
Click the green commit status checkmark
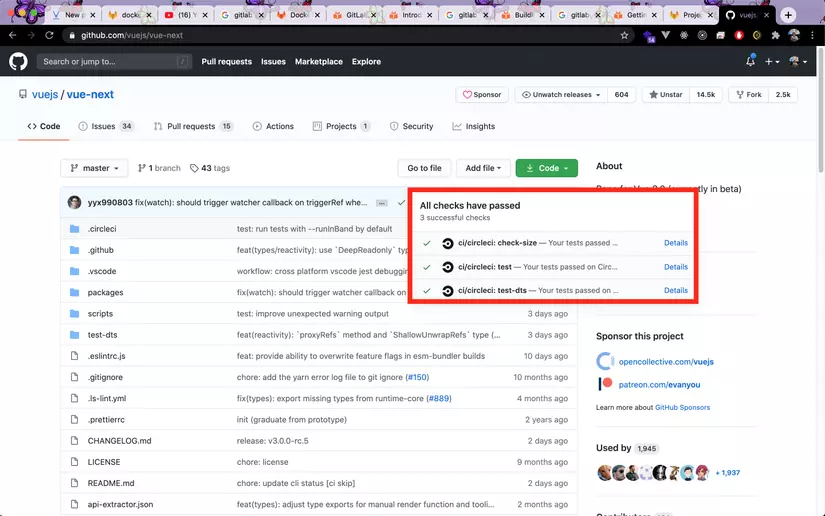tap(401, 203)
